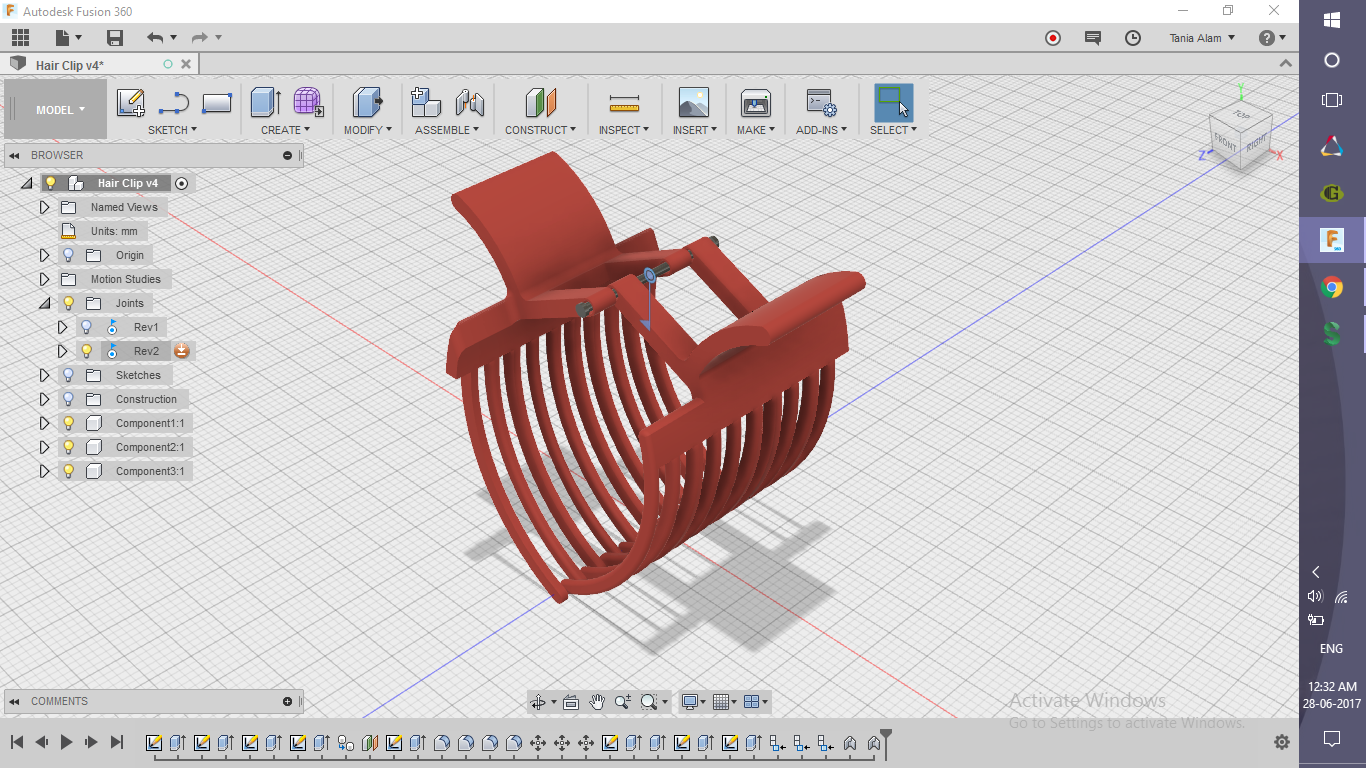Click the Pan hand navigation icon
Image resolution: width=1366 pixels, height=768 pixels.
pos(597,702)
